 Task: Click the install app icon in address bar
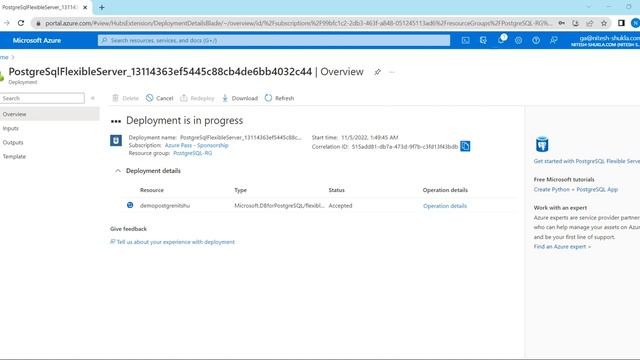[576, 23]
